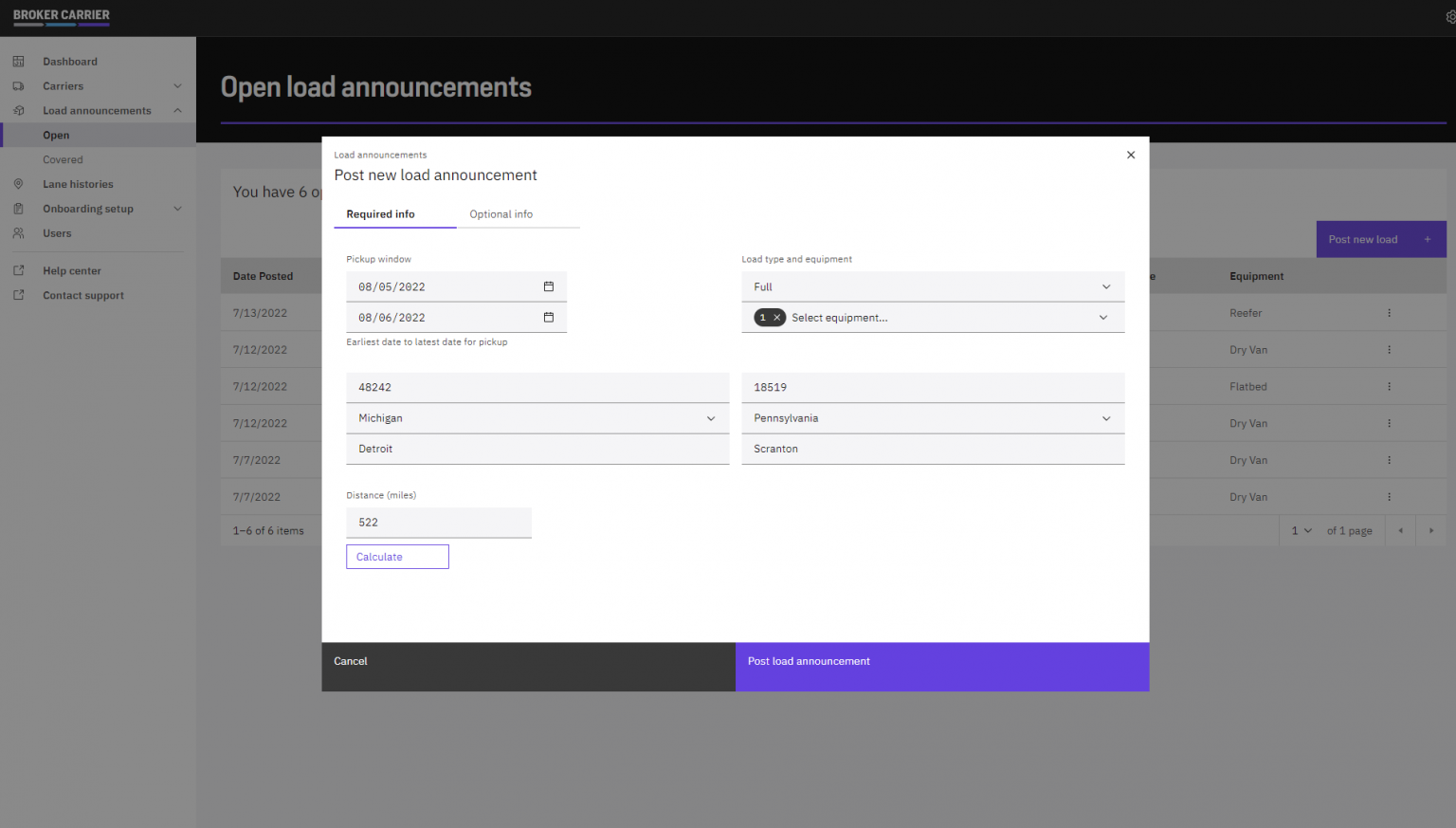The image size is (1456, 828).
Task: Click the Dashboard sidebar icon
Action: click(x=18, y=62)
